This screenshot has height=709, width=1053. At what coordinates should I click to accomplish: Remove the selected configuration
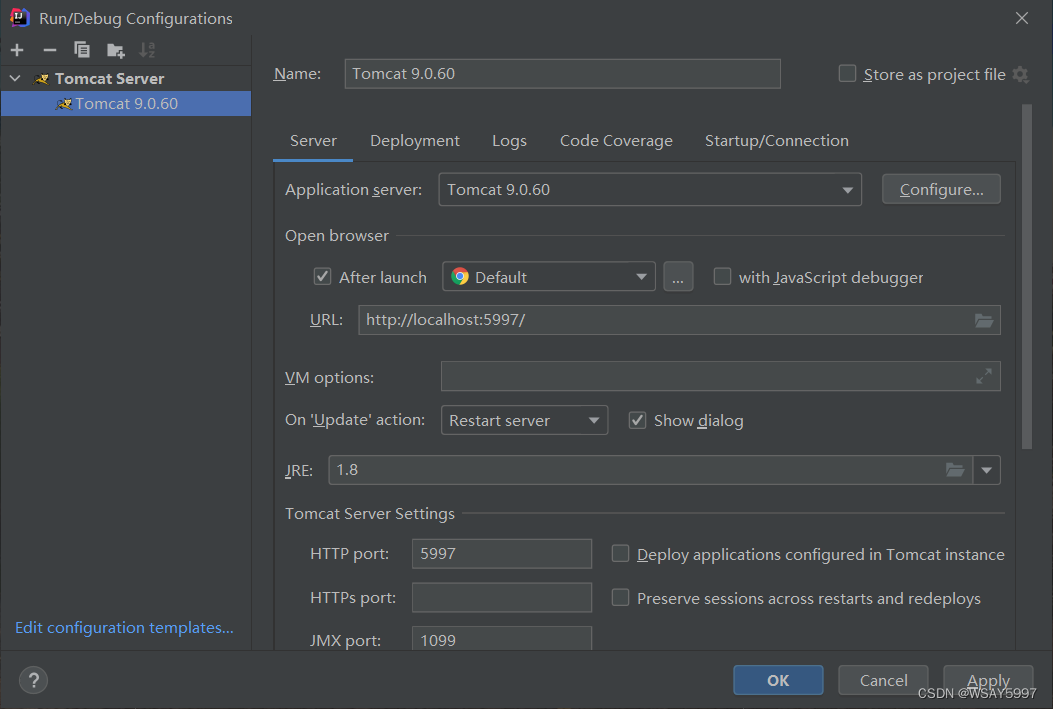(x=50, y=50)
